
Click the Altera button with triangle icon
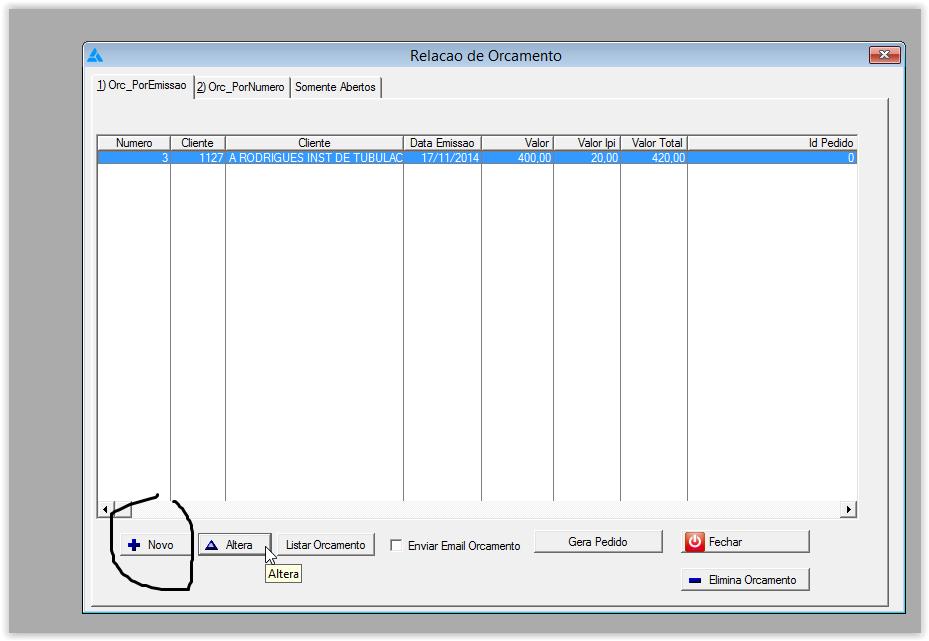coord(235,545)
